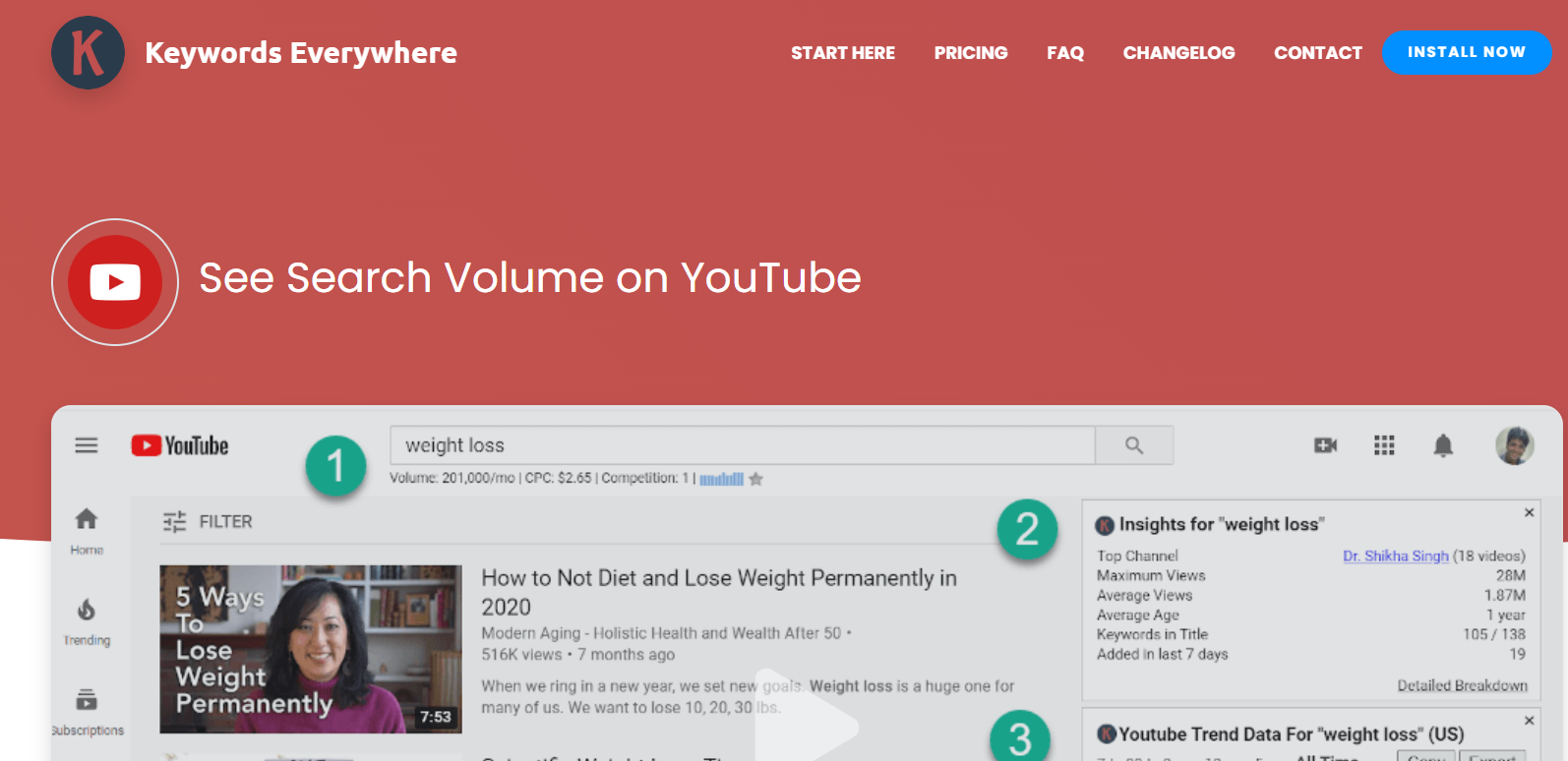This screenshot has height=761, width=1568.
Task: Click the See Search Volume on YouTube heading
Action: 530,278
